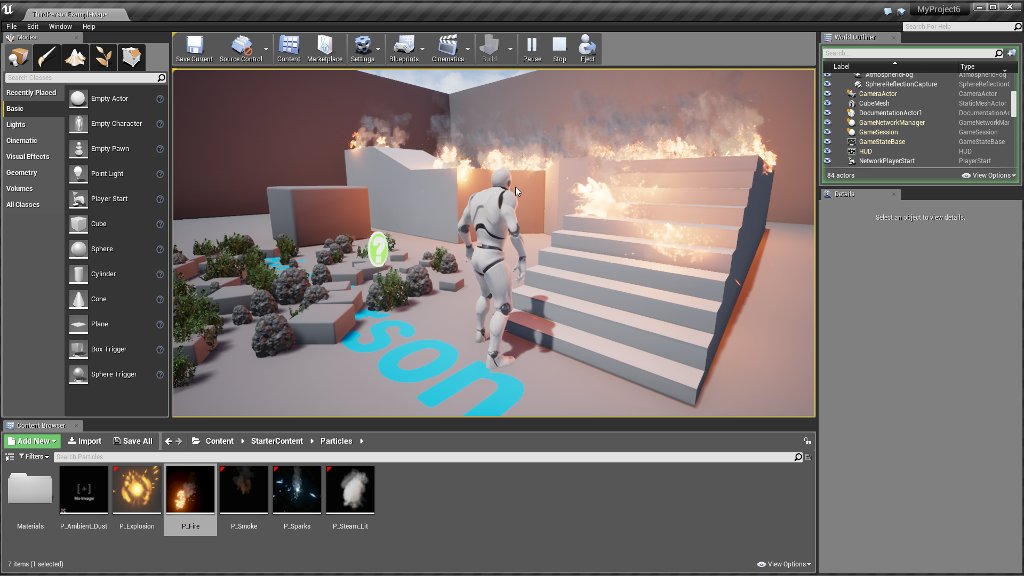The width and height of the screenshot is (1024, 576).
Task: Select the P_Explosion asset thumbnail
Action: (137, 489)
